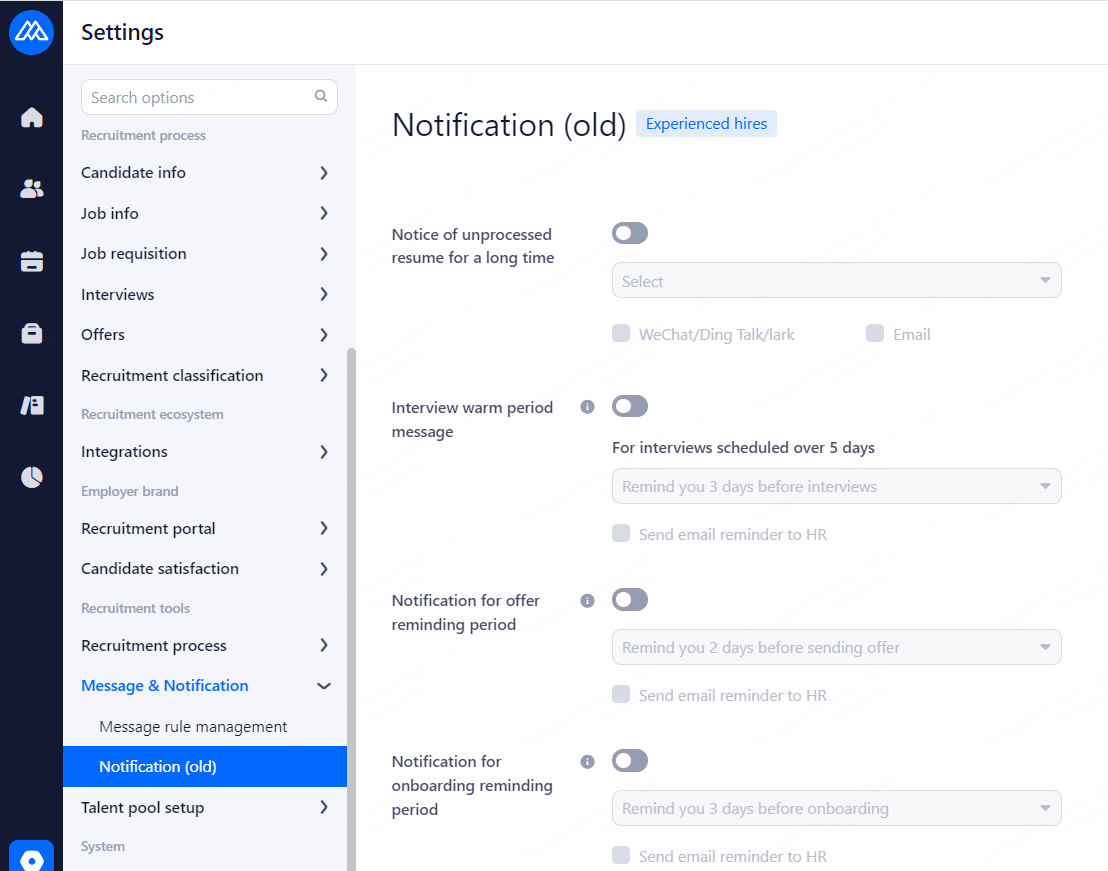1108x871 pixels.
Task: Enable unprocessed resume notice toggle
Action: point(630,234)
